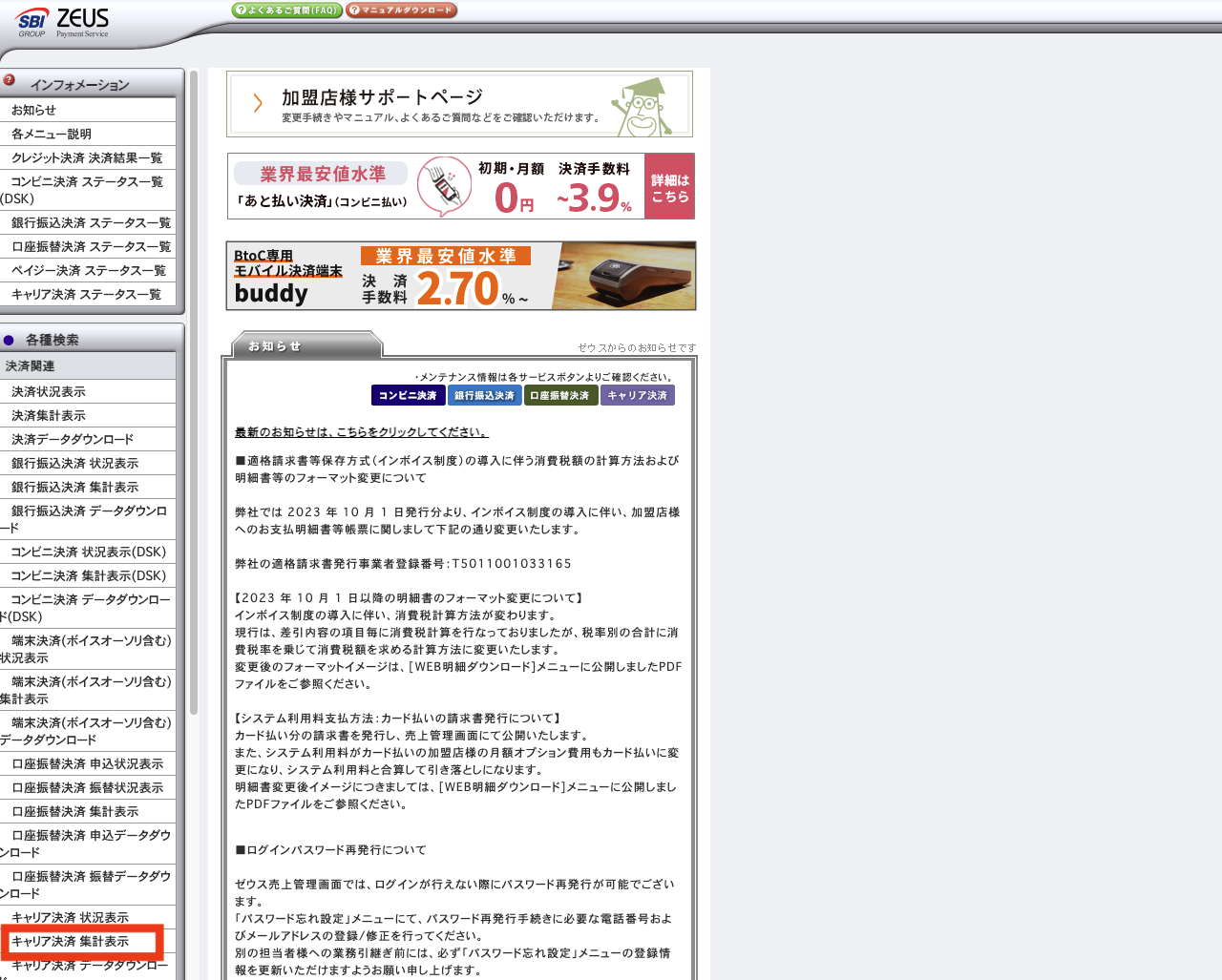
Task: Open 口座振替決済 振替データダウンロード
Action: [88, 885]
